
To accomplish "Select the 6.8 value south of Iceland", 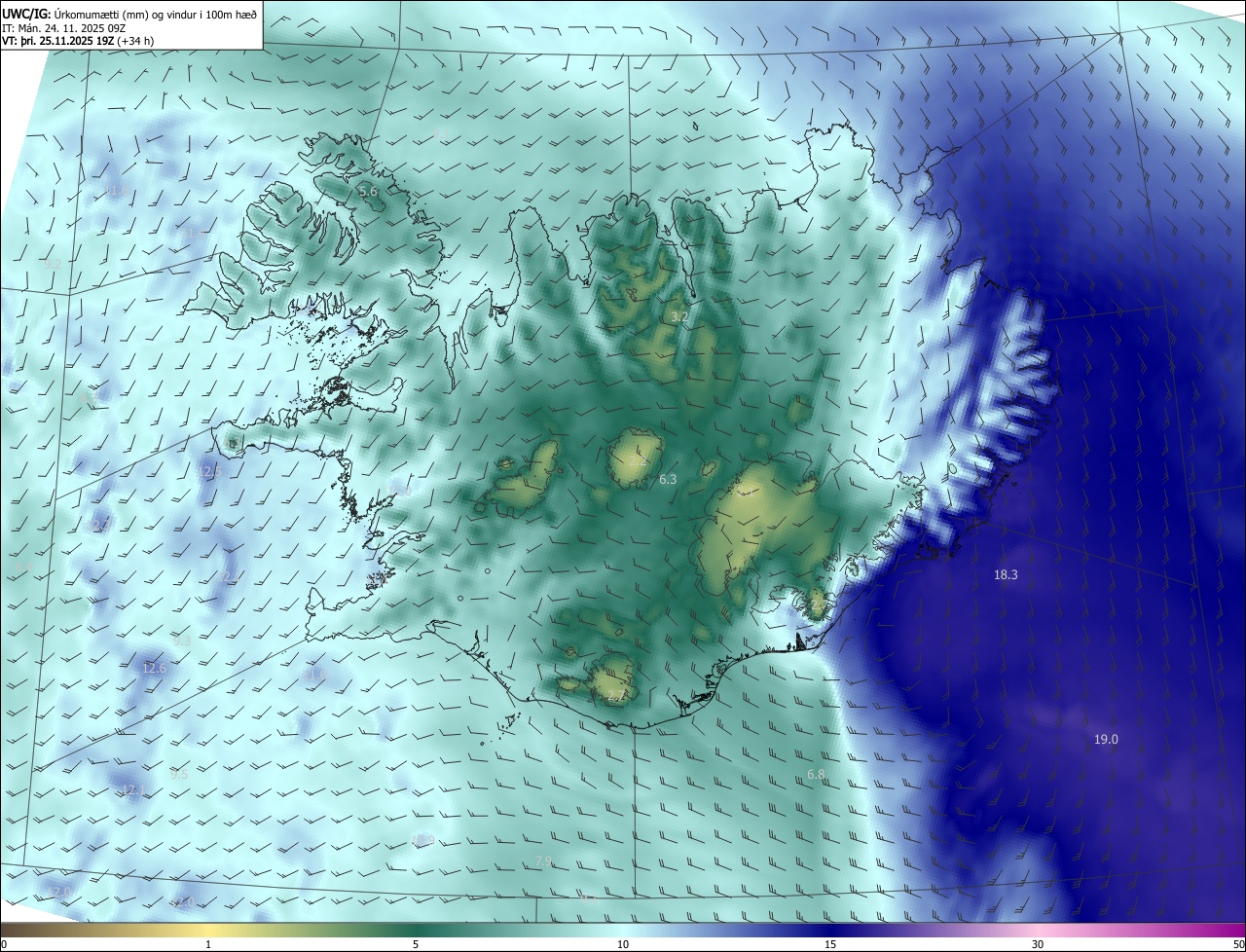I will 816,775.
